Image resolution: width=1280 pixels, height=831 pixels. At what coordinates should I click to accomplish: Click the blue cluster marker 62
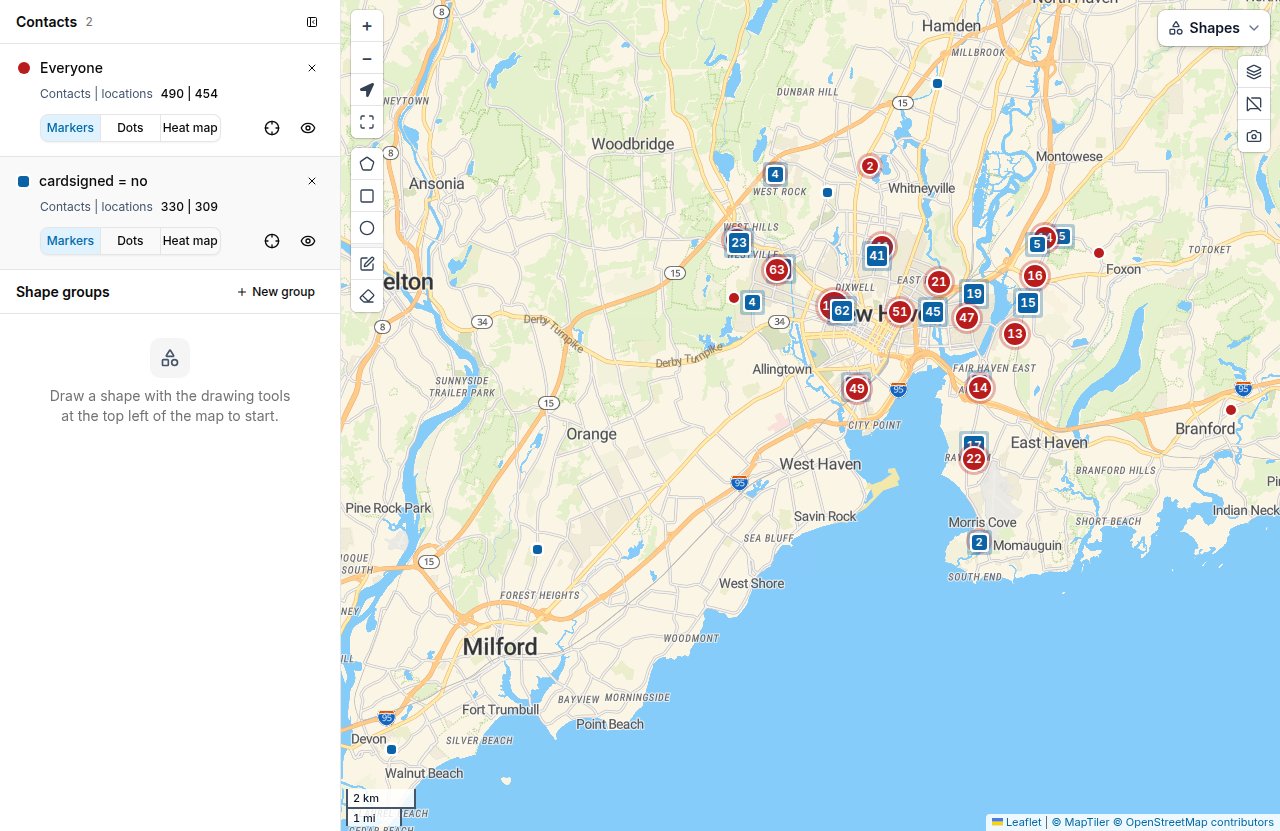[842, 311]
